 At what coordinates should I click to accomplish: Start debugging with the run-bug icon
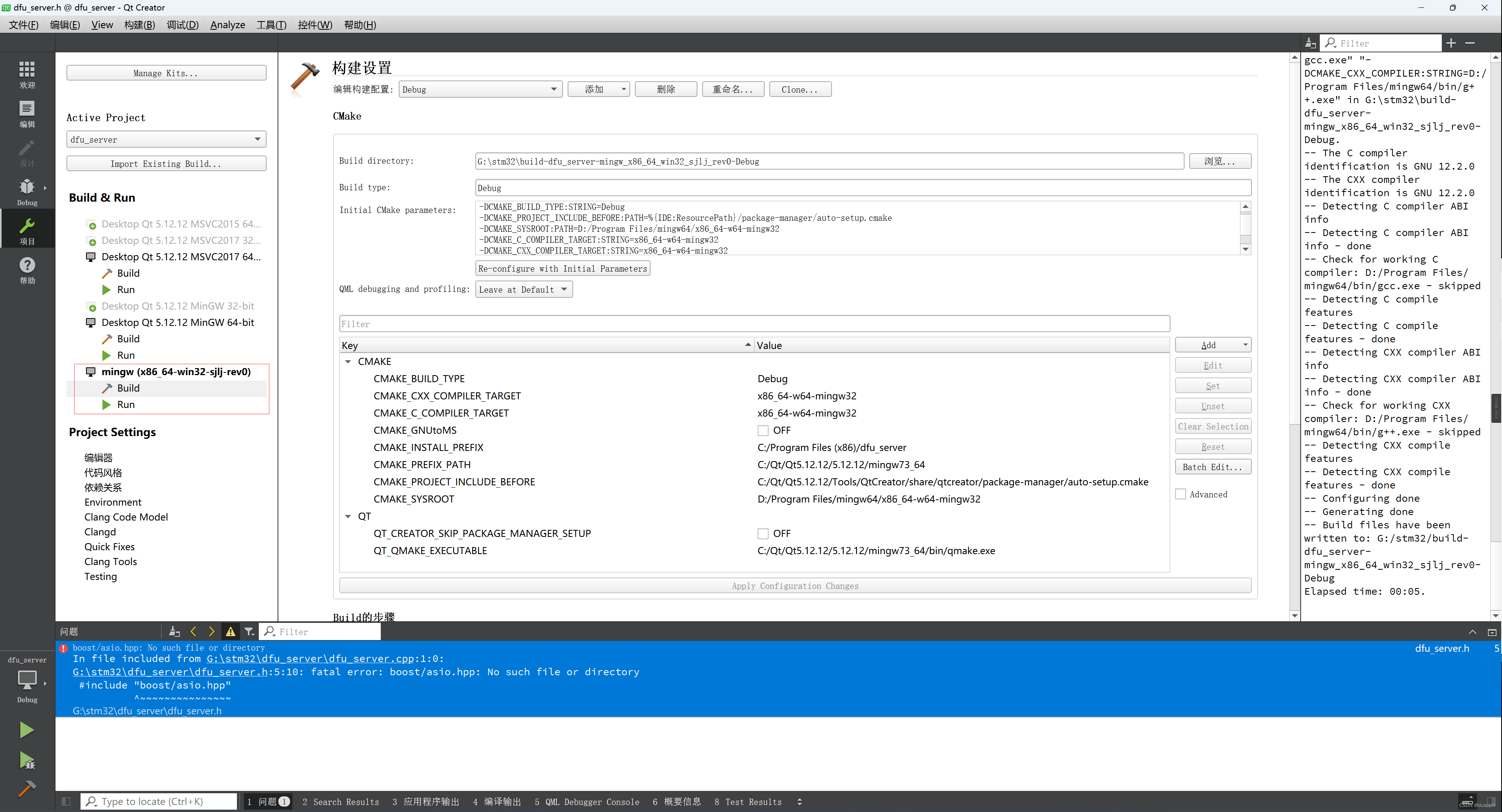point(27,760)
